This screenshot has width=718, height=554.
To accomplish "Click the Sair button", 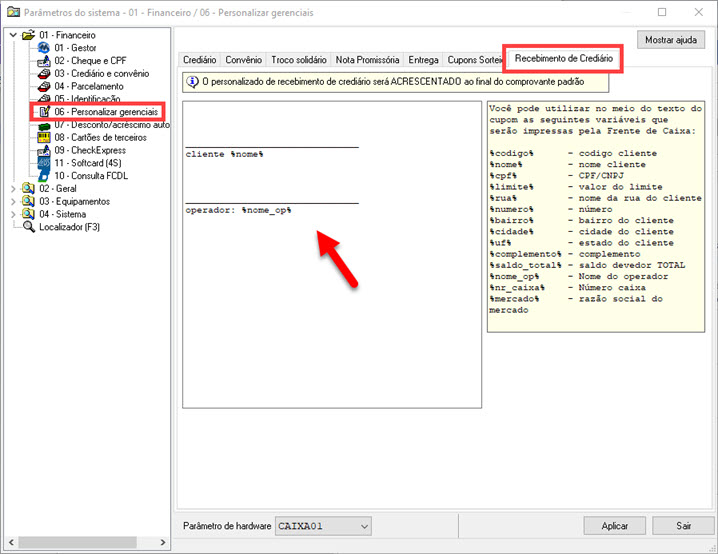I will 683,526.
